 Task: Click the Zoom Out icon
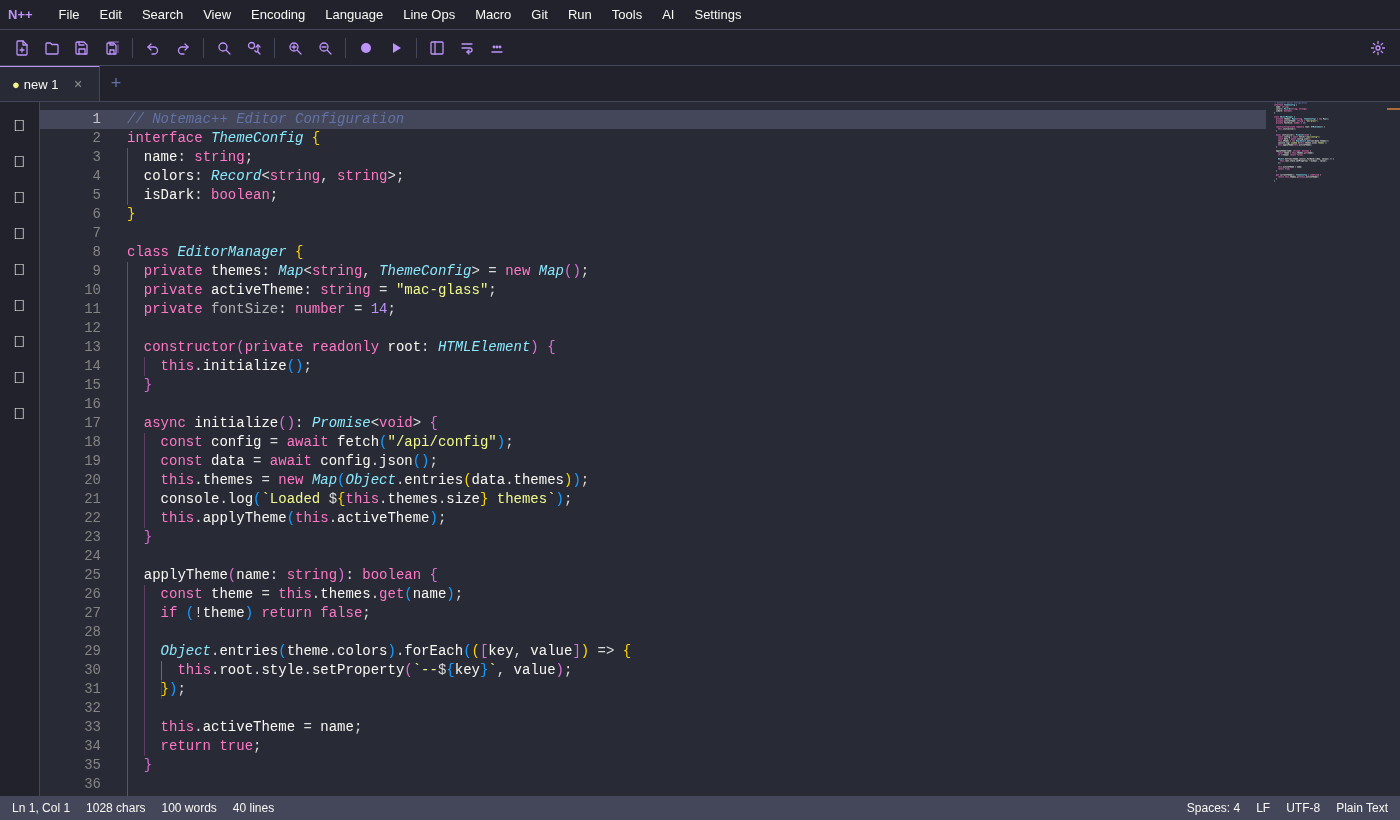pos(325,48)
